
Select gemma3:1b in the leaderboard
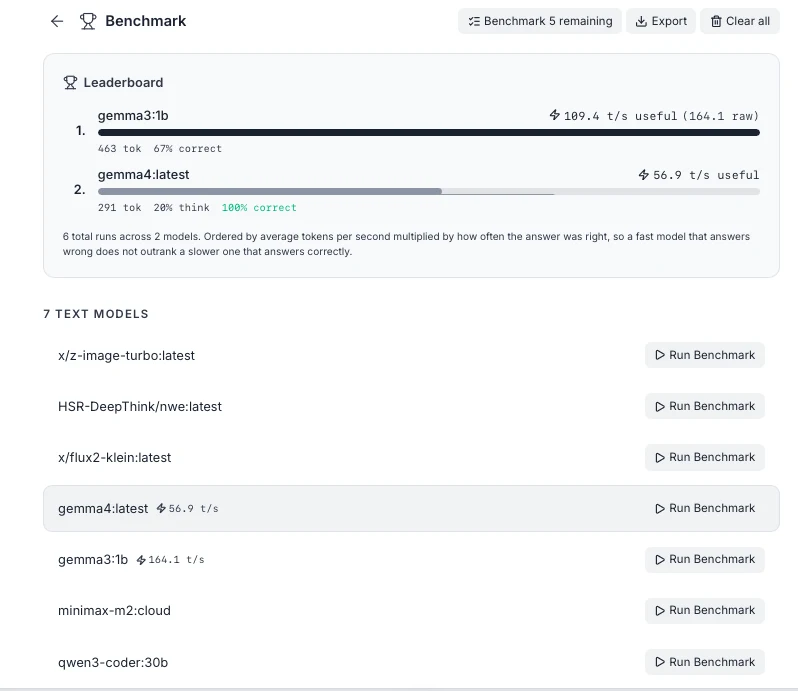[x=133, y=116]
